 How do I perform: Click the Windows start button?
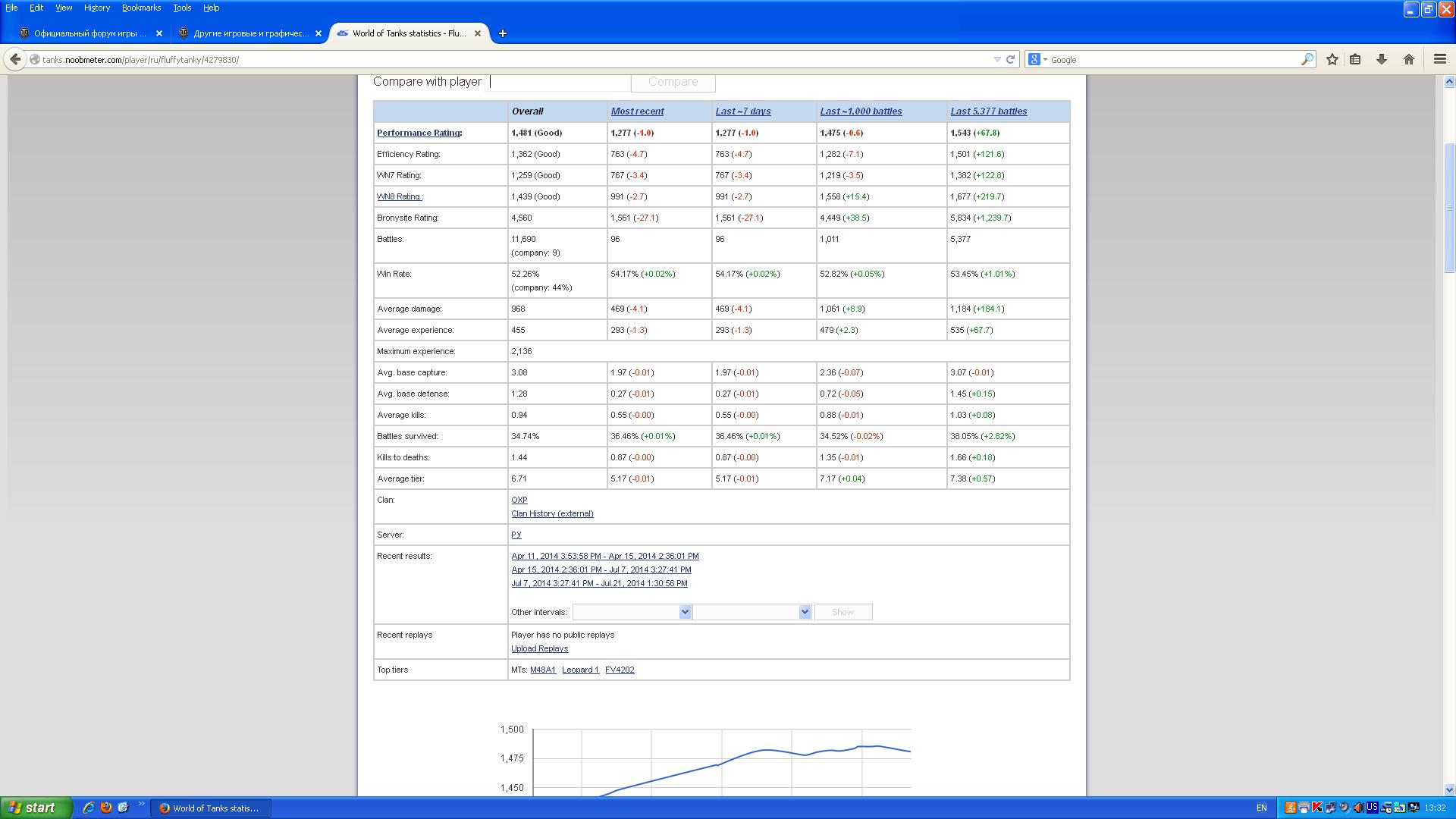click(36, 808)
